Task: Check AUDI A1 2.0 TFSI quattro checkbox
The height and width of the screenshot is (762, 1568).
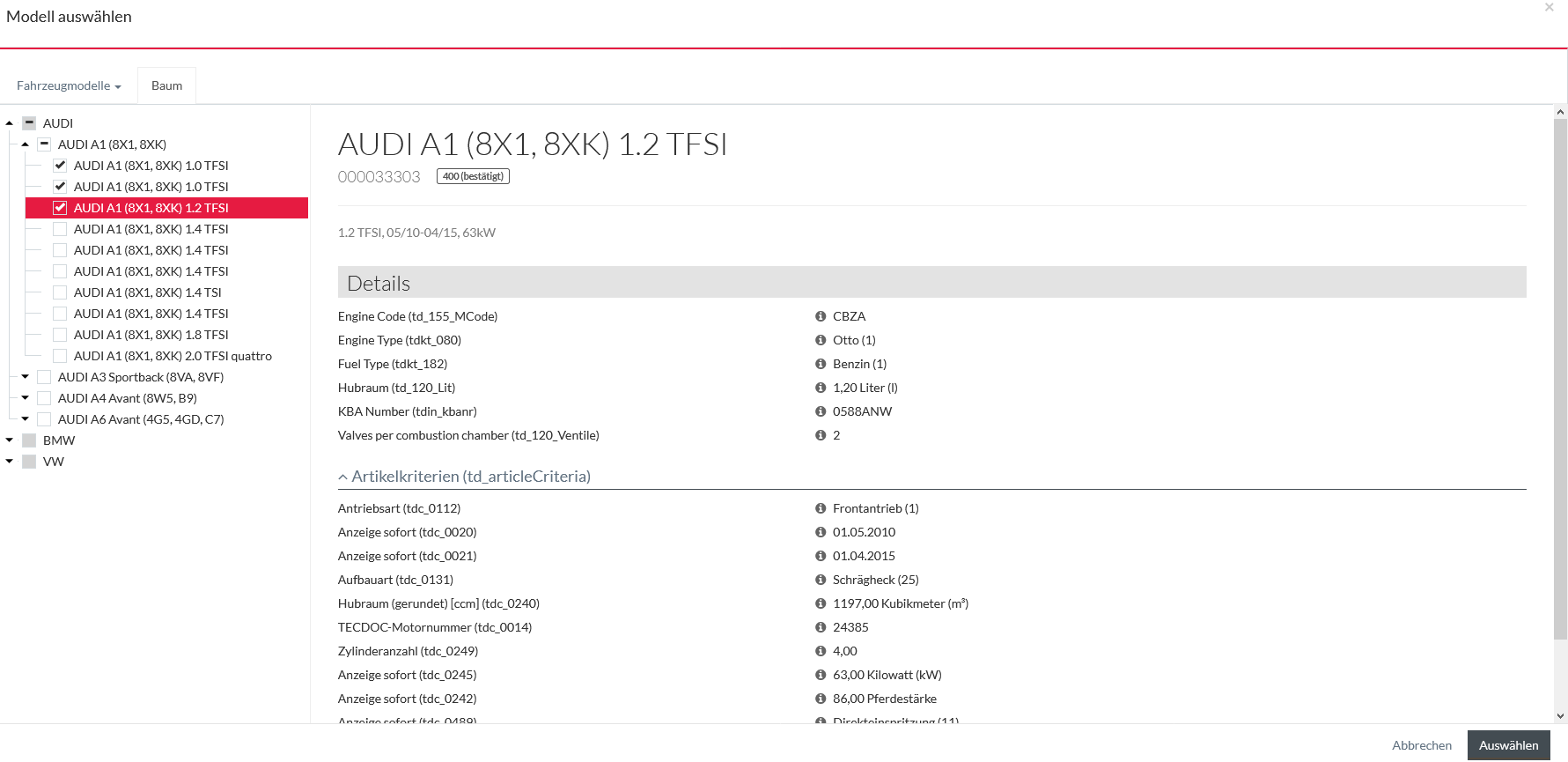Action: [x=60, y=356]
